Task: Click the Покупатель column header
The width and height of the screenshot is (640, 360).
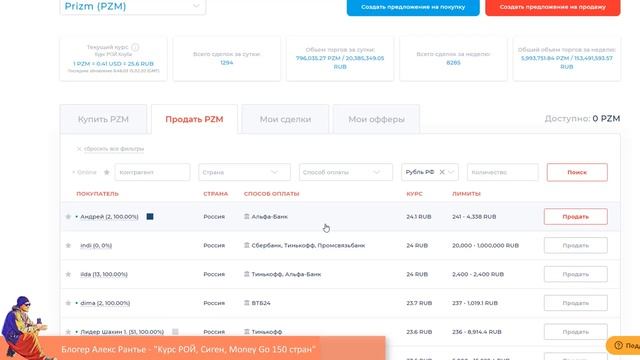Action: 97,194
